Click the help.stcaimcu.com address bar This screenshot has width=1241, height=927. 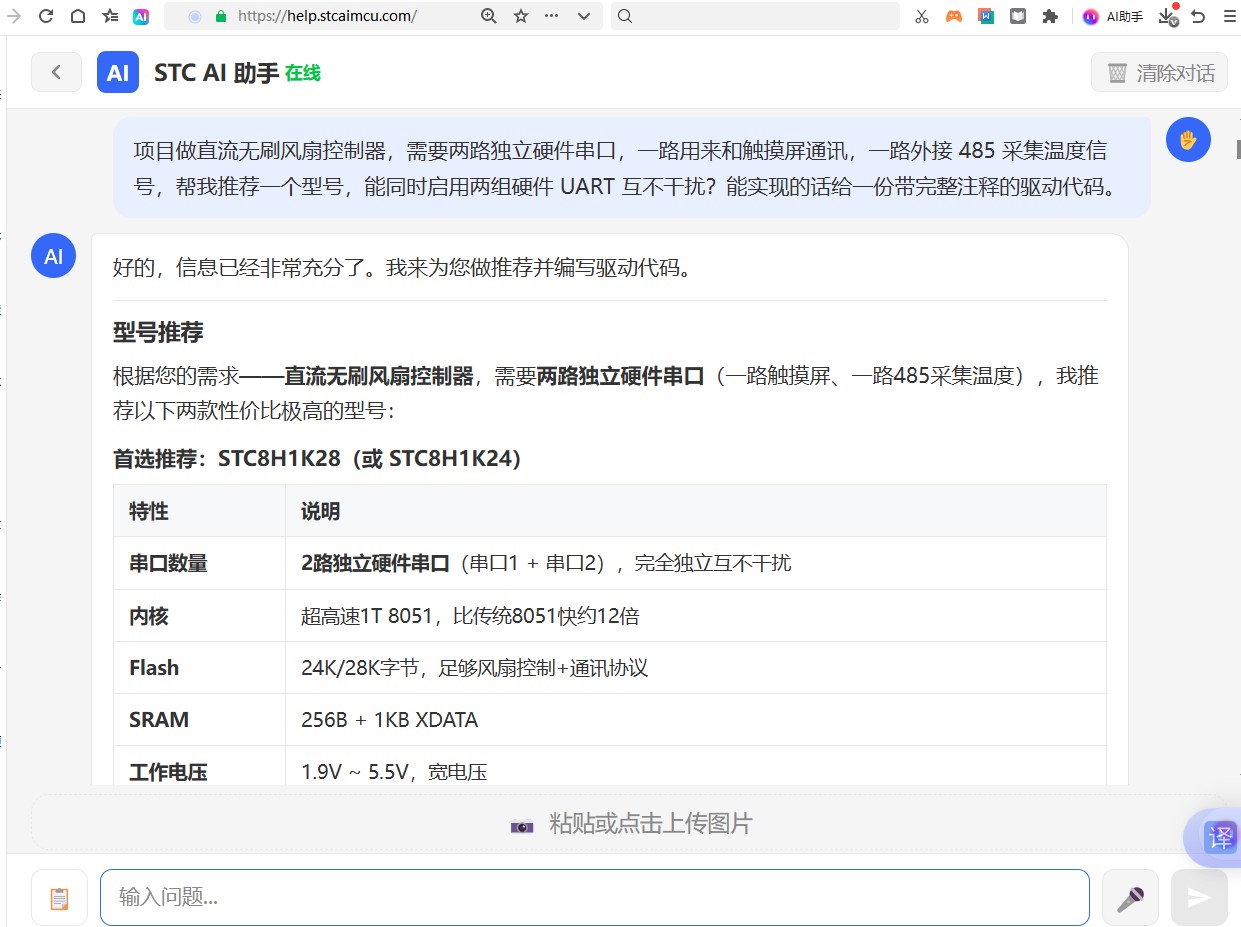pos(328,16)
